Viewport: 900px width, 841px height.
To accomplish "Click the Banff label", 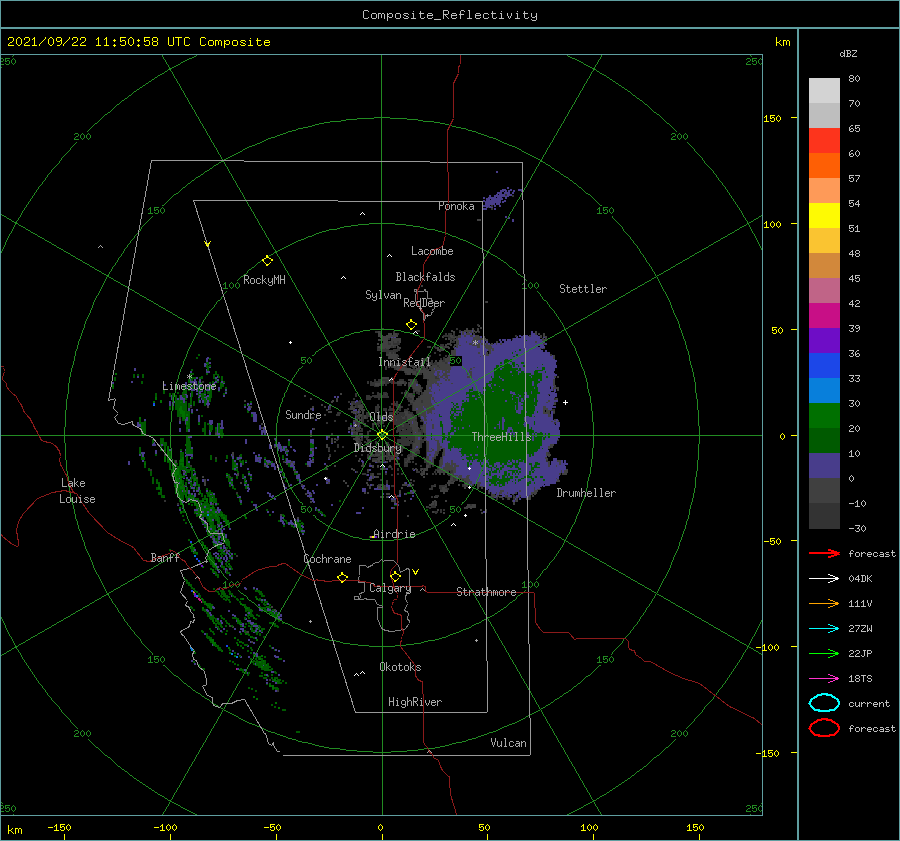I will 165,557.
